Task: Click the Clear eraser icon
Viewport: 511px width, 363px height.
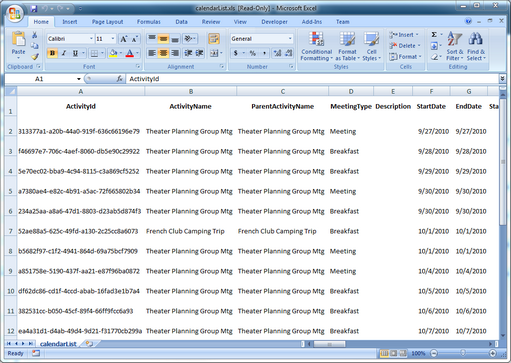Action: pos(434,57)
